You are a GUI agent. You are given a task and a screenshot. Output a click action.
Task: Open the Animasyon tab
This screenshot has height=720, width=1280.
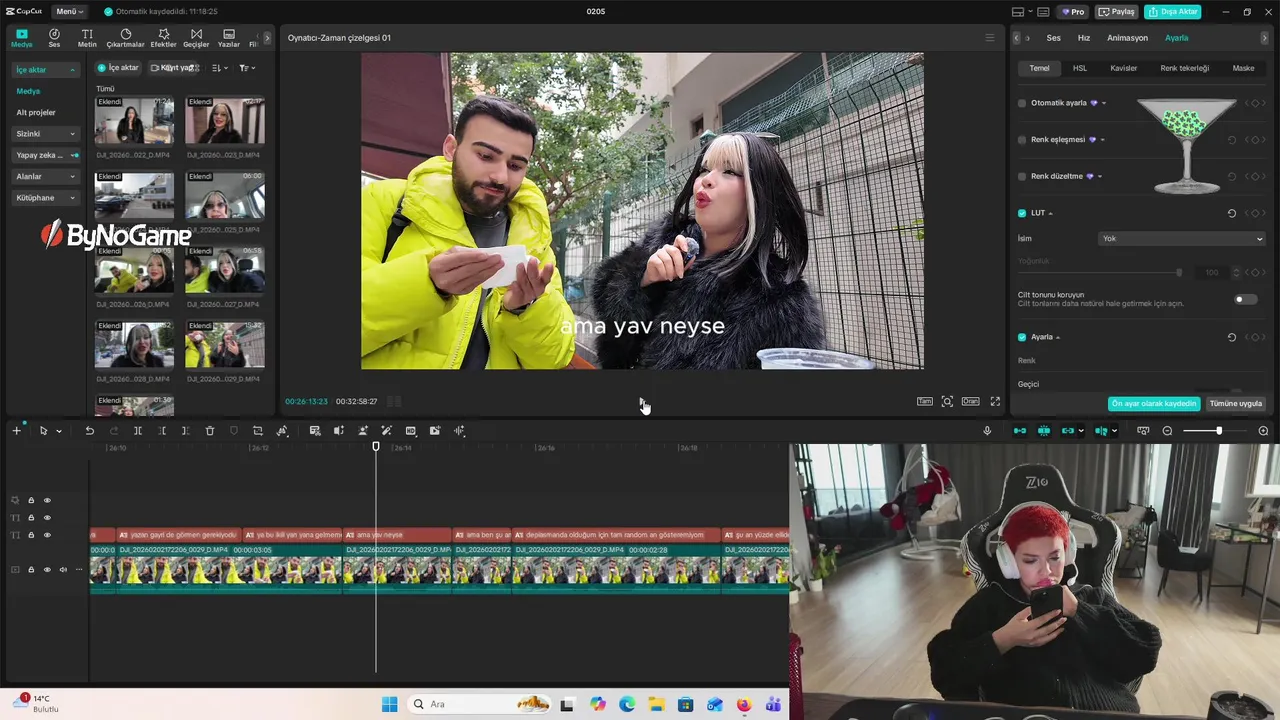(1127, 38)
